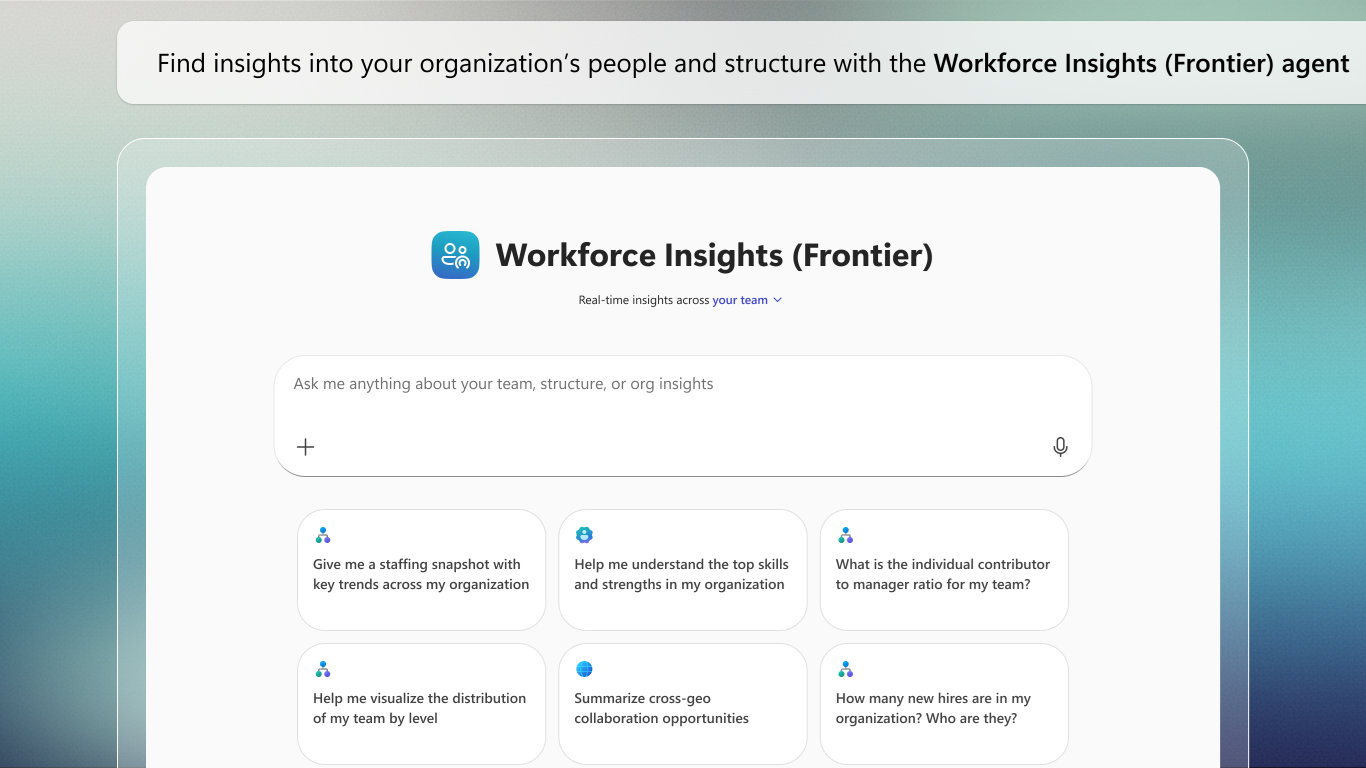Select the individual contributor to manager ratio prompt
Image resolution: width=1366 pixels, height=768 pixels.
pyautogui.click(x=944, y=570)
